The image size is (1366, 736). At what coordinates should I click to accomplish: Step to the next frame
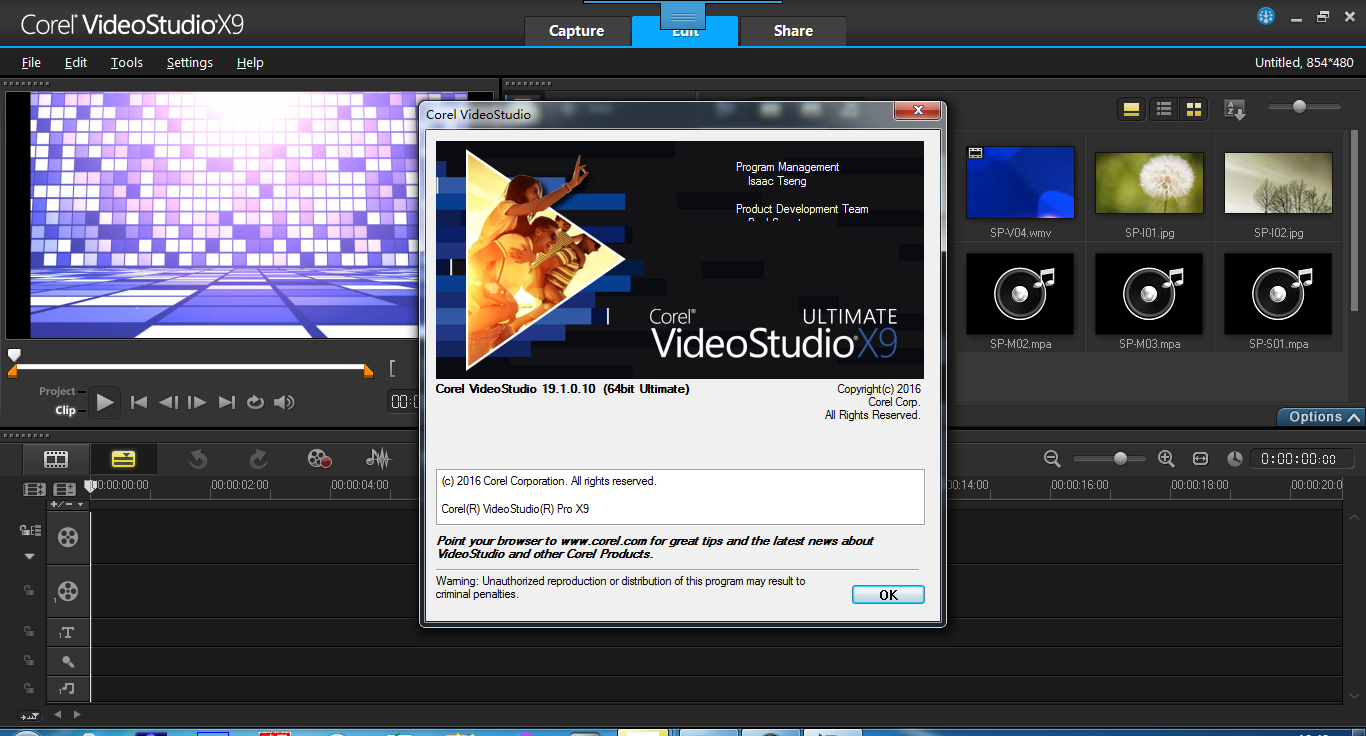click(x=197, y=402)
